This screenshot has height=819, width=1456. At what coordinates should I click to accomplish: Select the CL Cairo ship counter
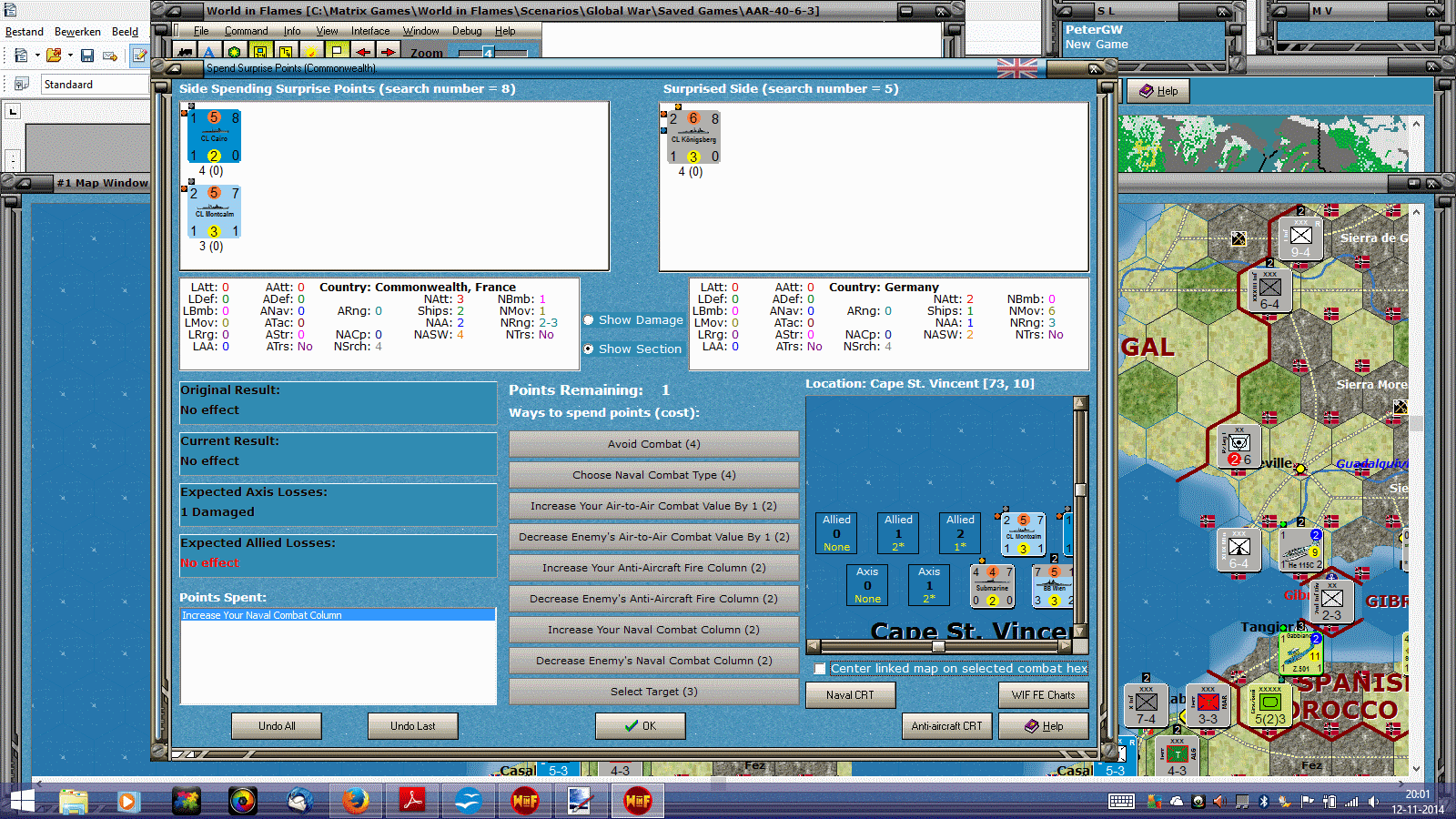pyautogui.click(x=214, y=136)
